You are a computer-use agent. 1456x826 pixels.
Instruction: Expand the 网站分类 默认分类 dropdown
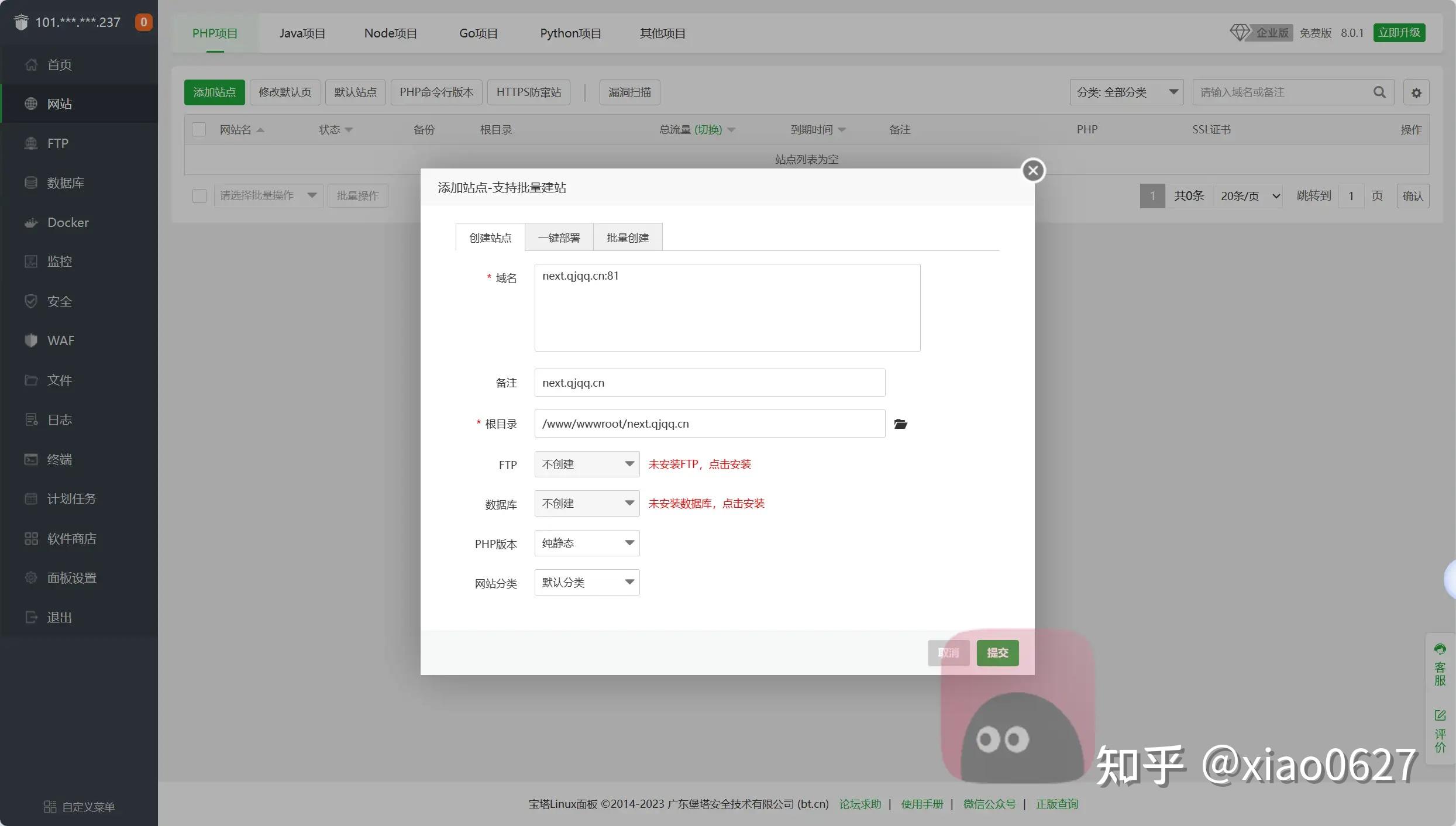[x=587, y=583]
